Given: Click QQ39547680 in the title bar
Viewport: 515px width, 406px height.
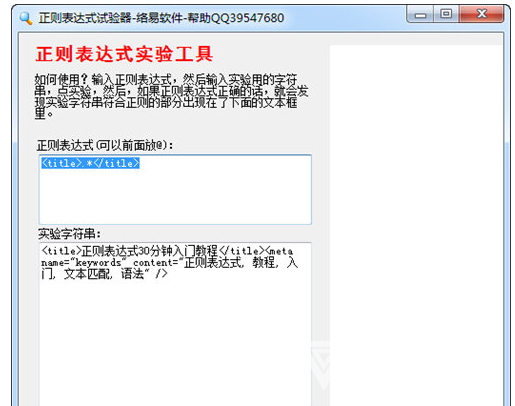Looking at the screenshot, I should tap(247, 18).
